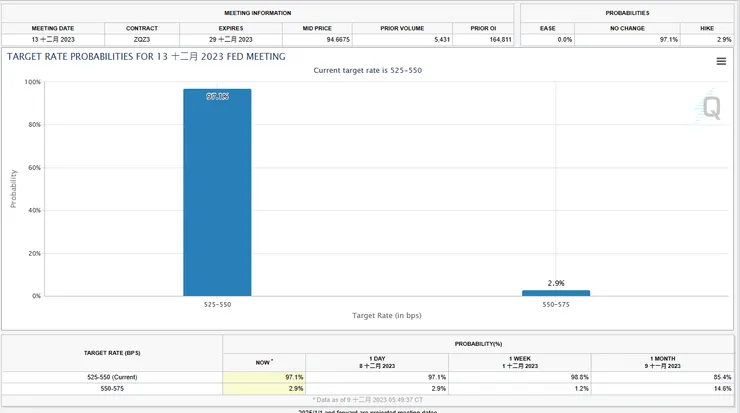Click the Probability y-axis title

(13, 189)
